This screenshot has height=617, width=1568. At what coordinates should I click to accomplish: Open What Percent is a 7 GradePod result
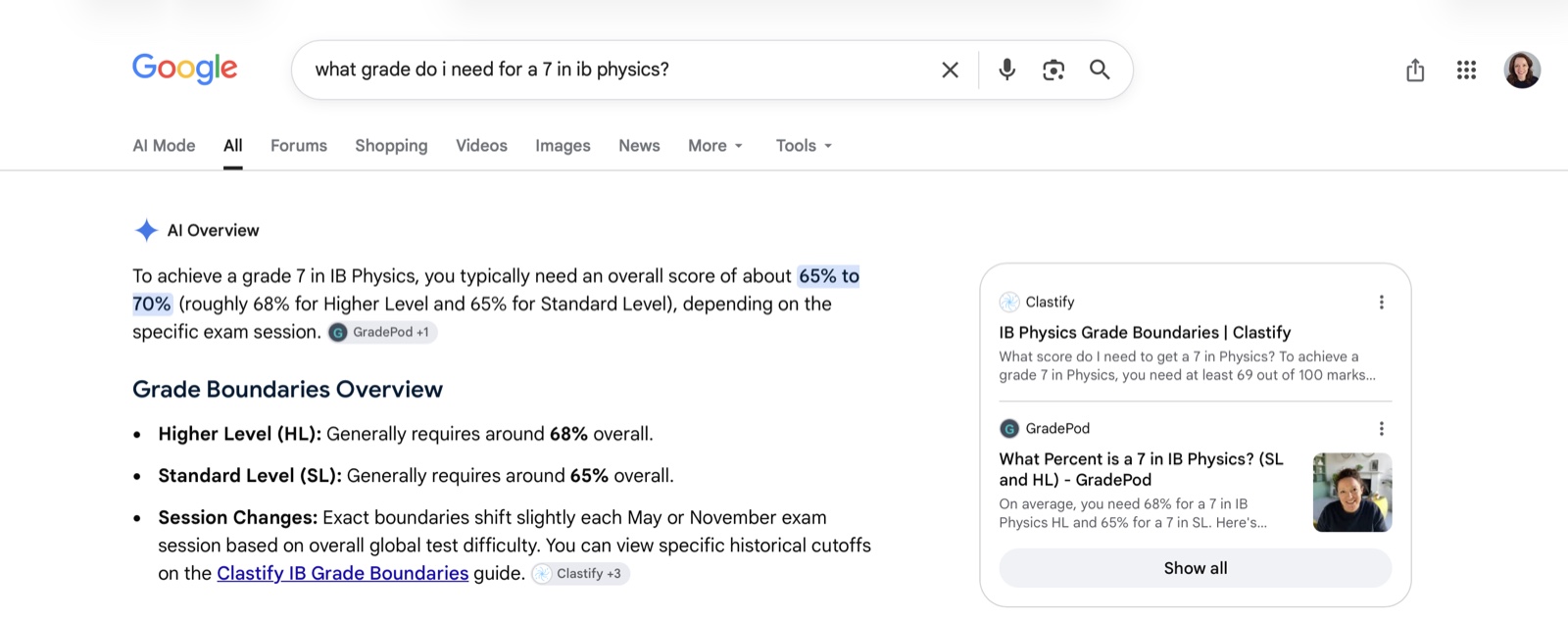click(x=1141, y=469)
